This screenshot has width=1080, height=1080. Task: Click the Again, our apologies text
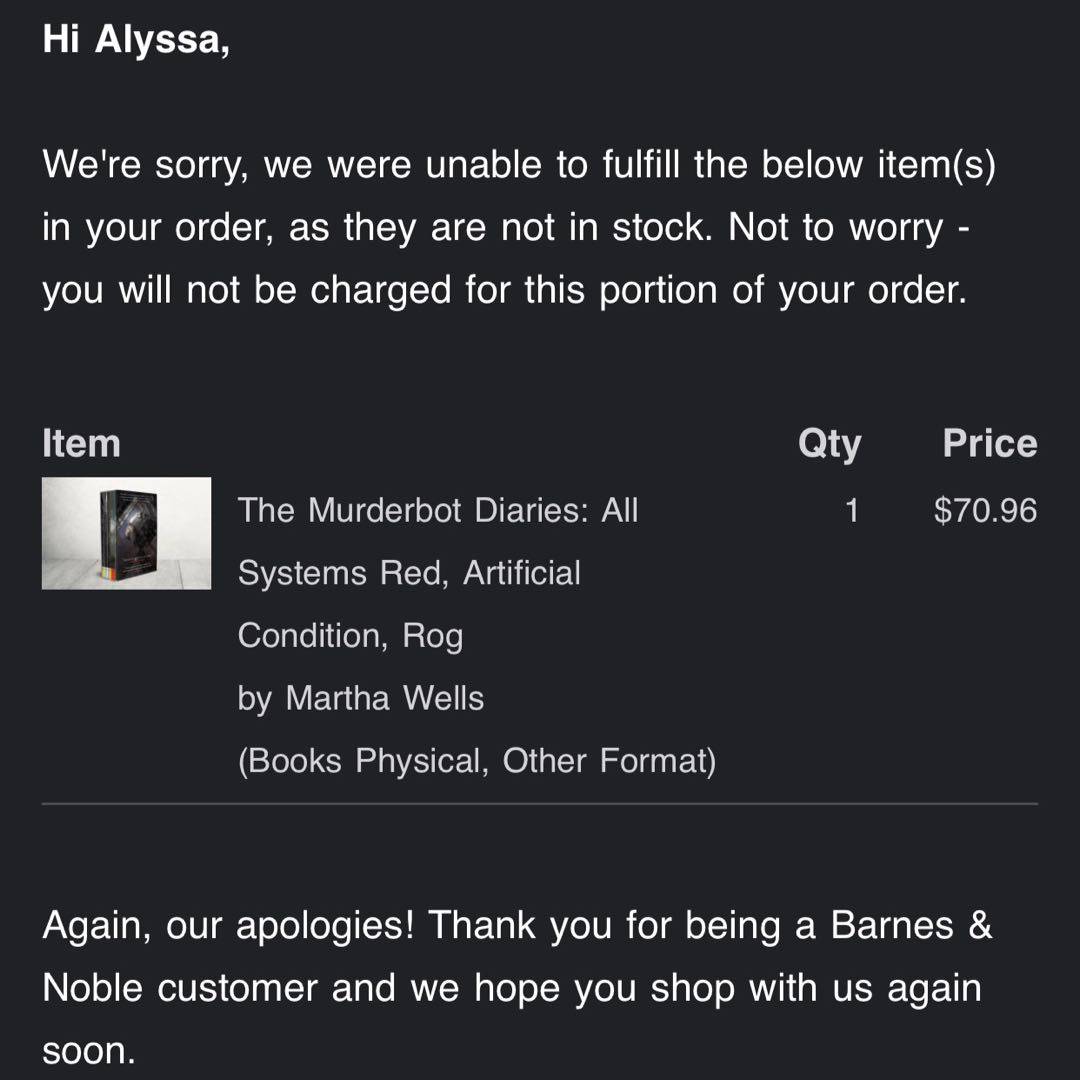[x=228, y=925]
